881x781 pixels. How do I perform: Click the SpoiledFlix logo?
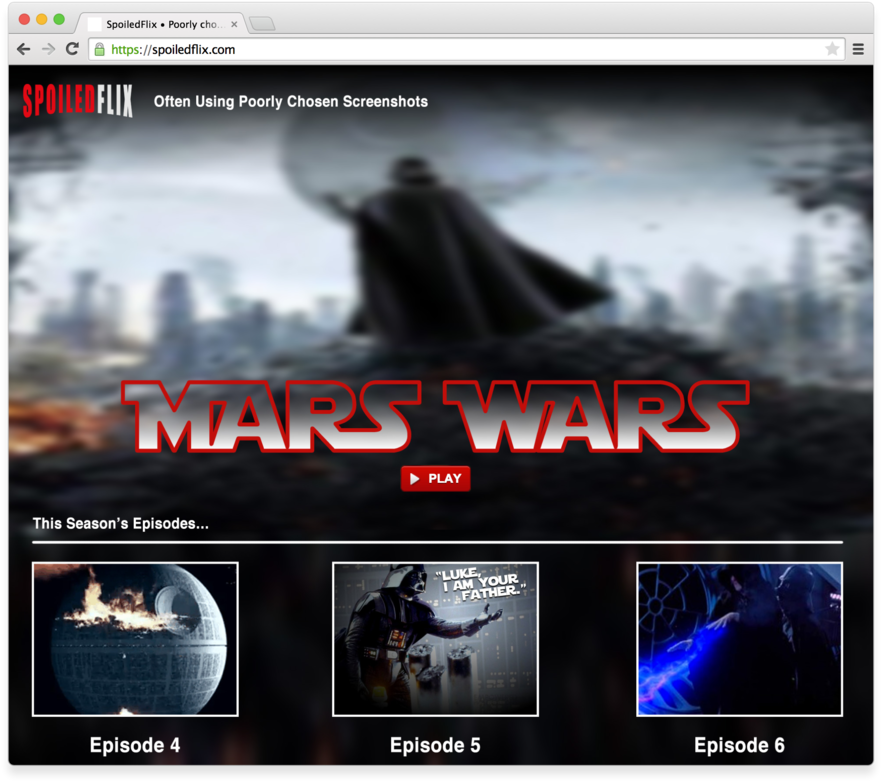(x=78, y=101)
